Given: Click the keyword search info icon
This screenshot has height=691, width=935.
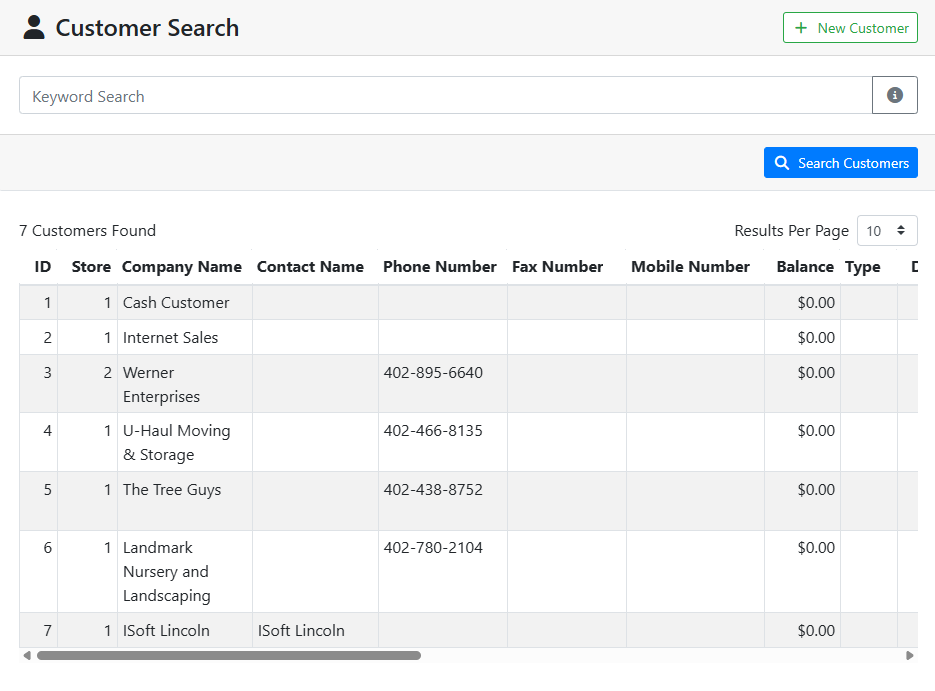Looking at the screenshot, I should point(894,95).
